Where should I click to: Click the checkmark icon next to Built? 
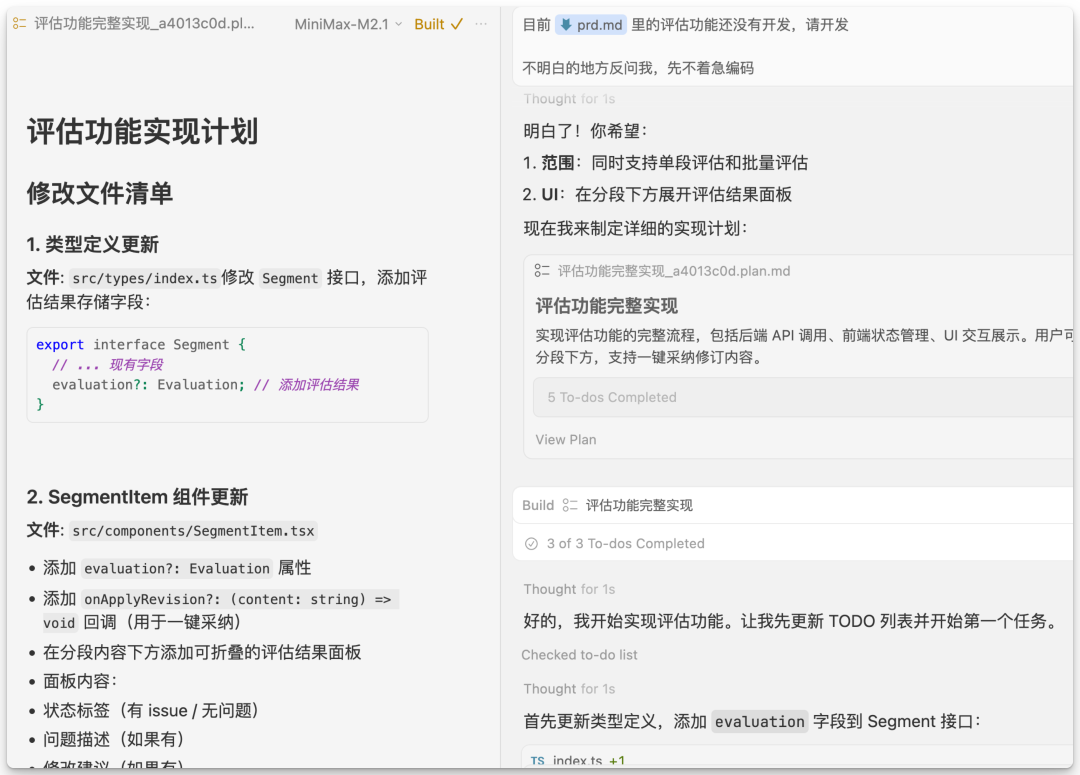459,23
